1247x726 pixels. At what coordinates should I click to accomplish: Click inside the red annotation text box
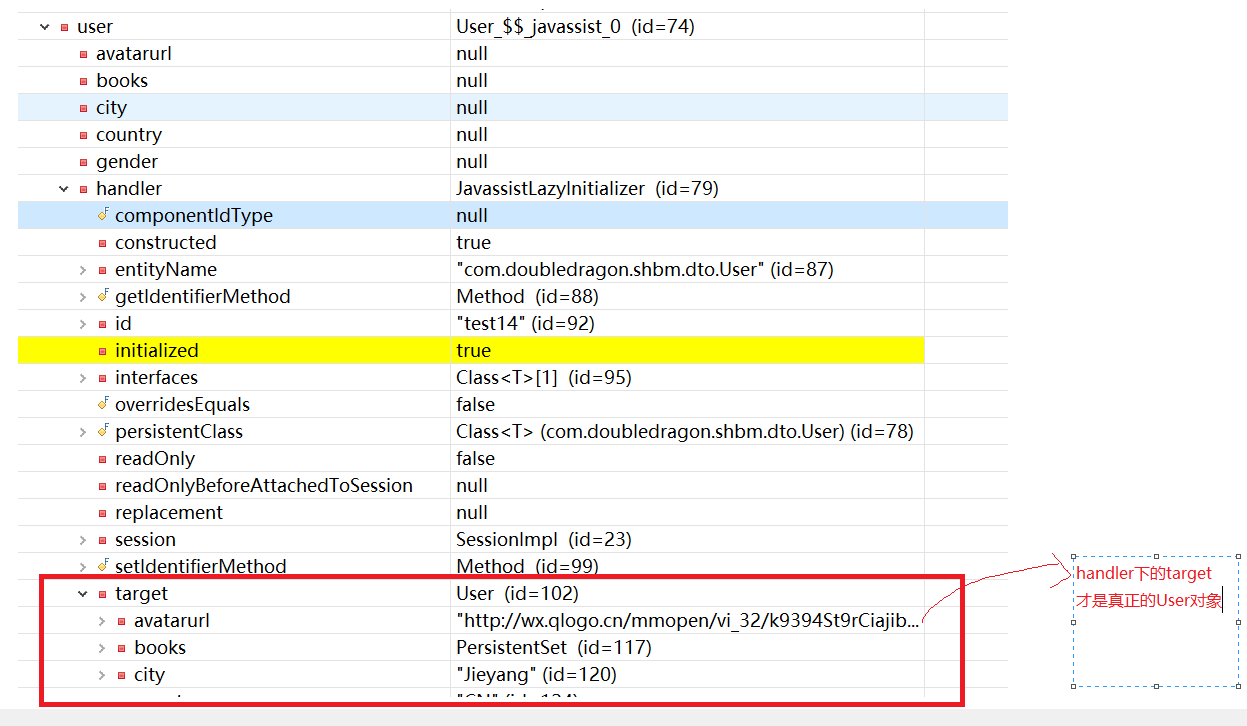(1155, 621)
